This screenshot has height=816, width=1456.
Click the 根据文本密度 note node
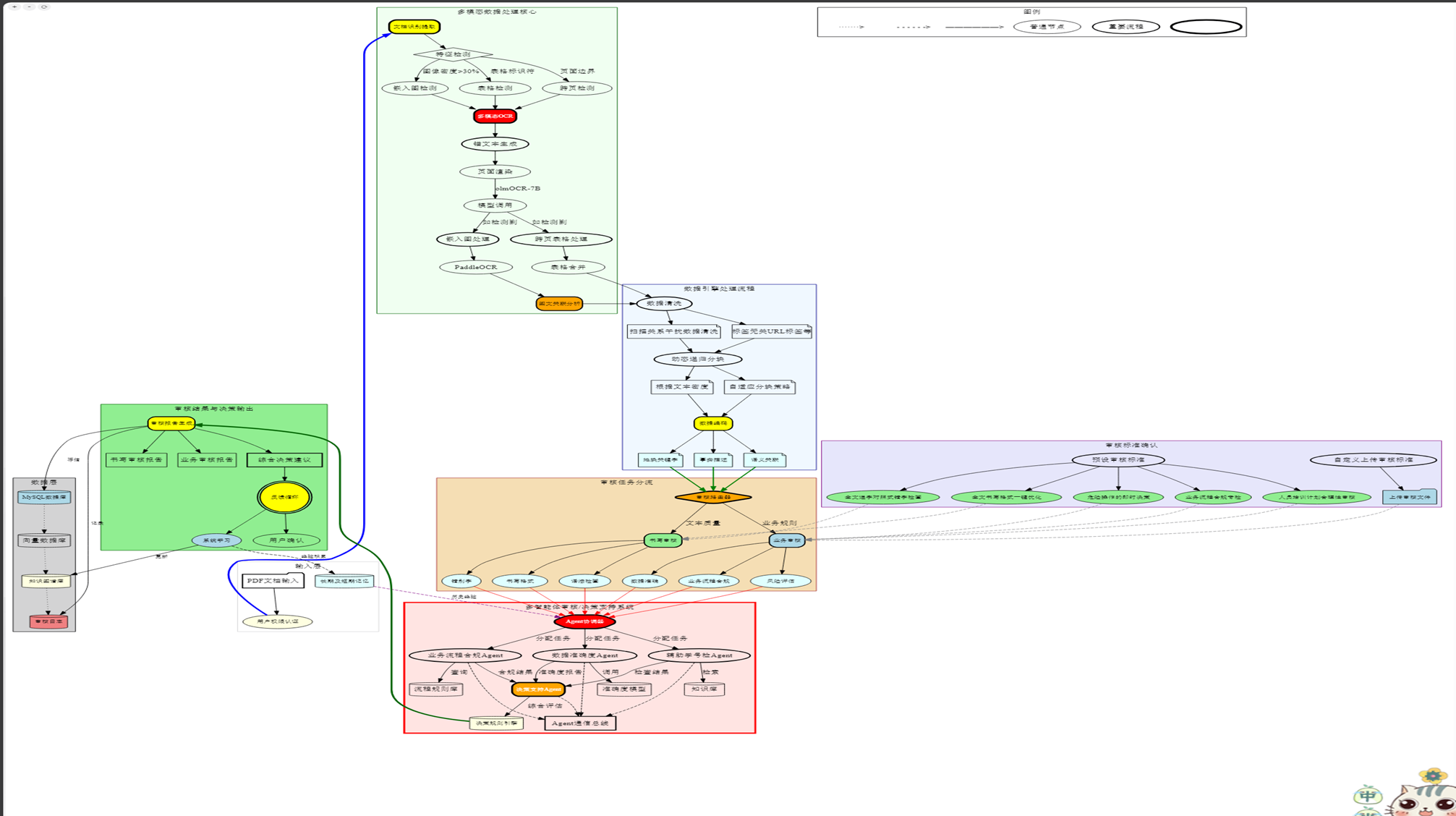682,387
